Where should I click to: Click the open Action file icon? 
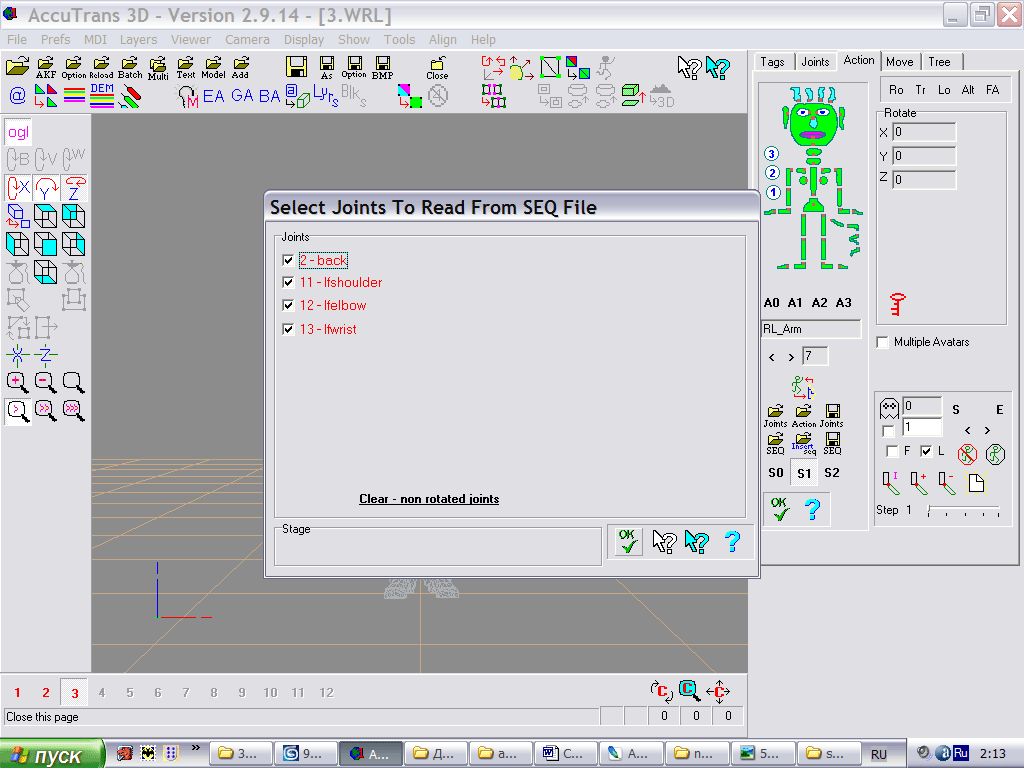click(804, 416)
